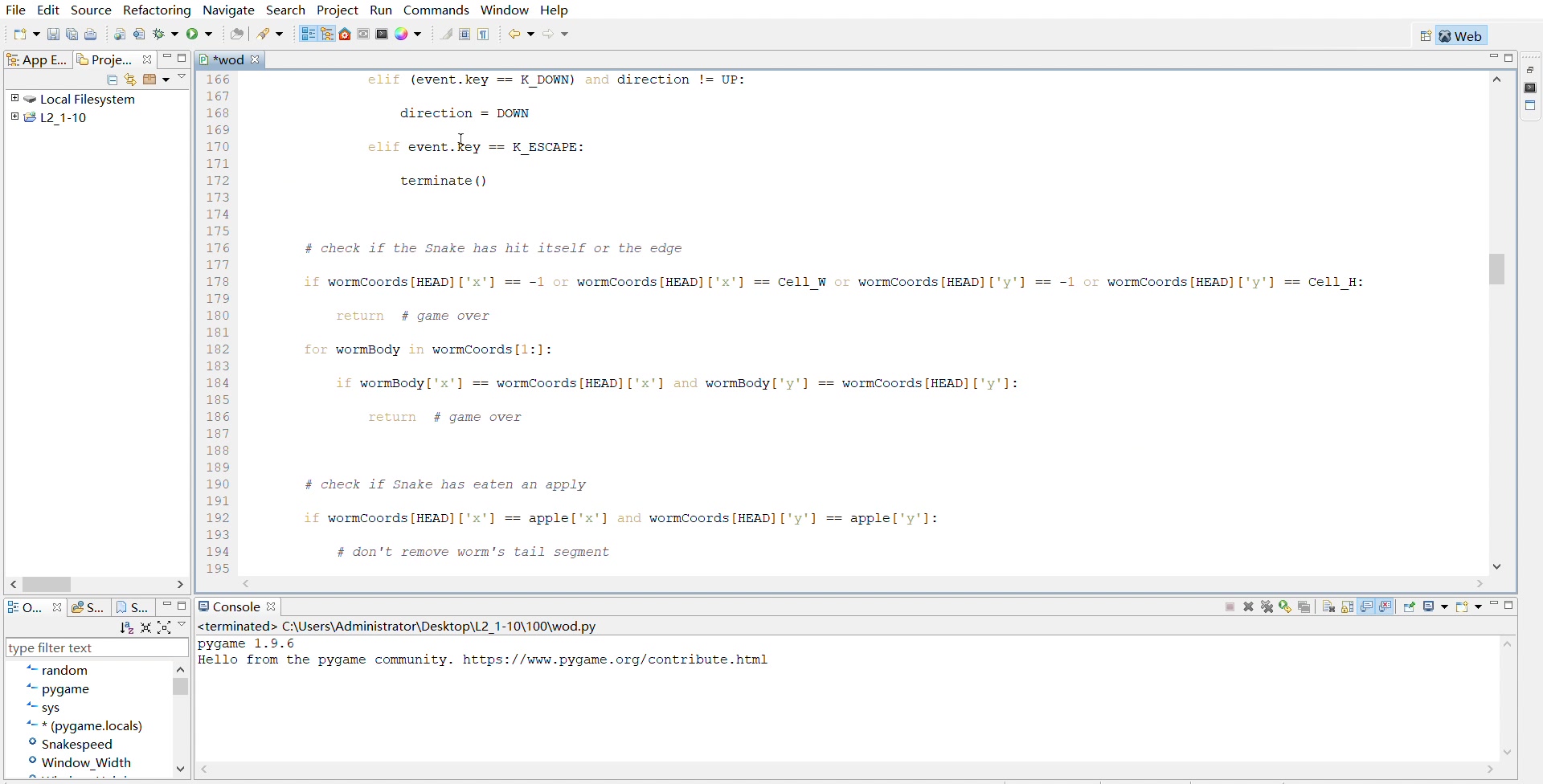Click Expand All icon in Outline
The height and width of the screenshot is (784, 1543).
(165, 628)
